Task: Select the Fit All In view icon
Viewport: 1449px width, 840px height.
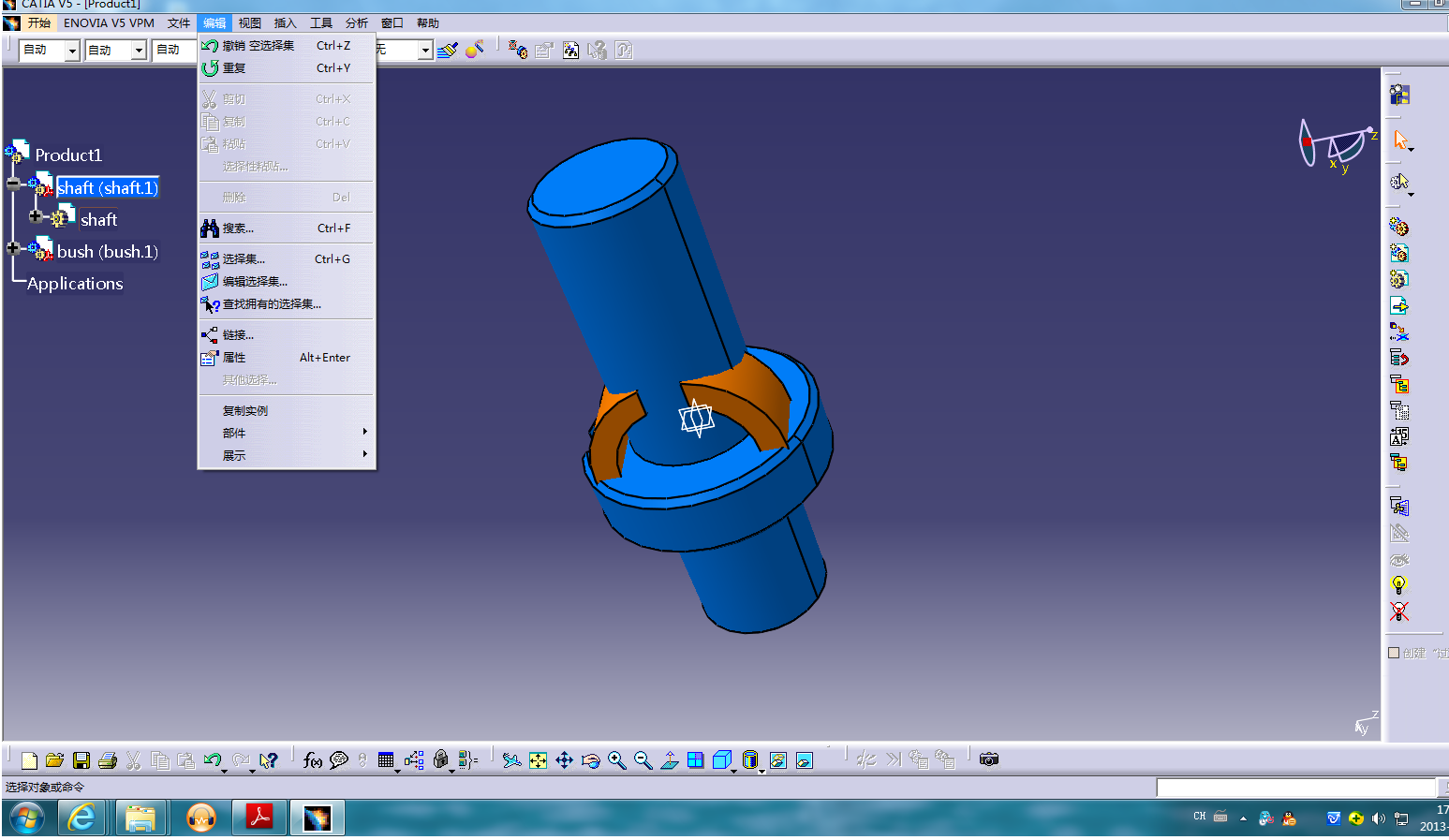Action: pos(538,760)
